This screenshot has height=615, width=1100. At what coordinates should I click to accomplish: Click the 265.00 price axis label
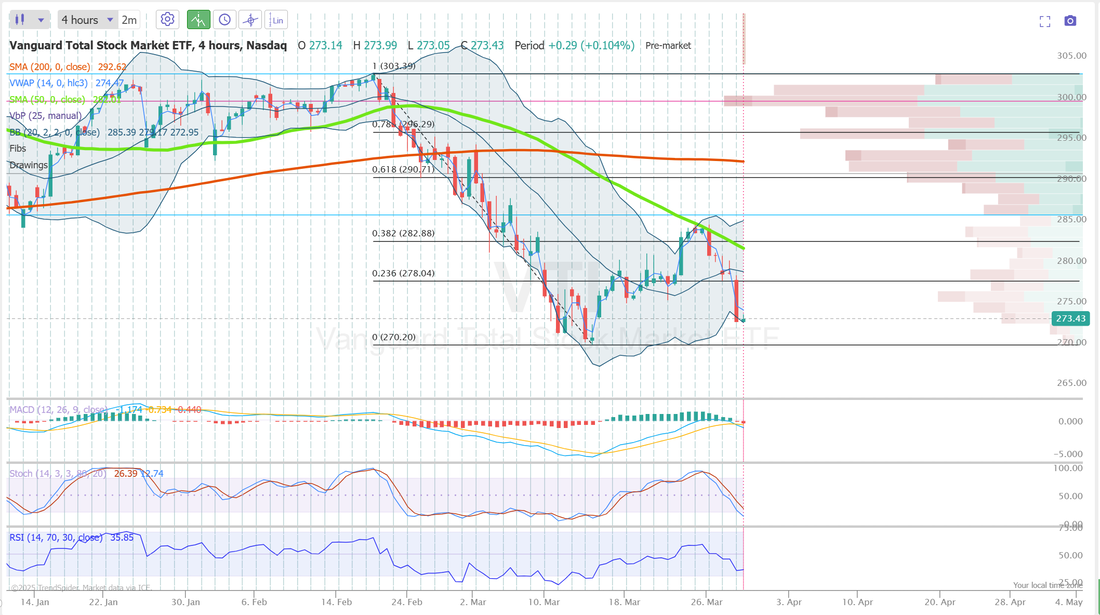tap(1071, 383)
